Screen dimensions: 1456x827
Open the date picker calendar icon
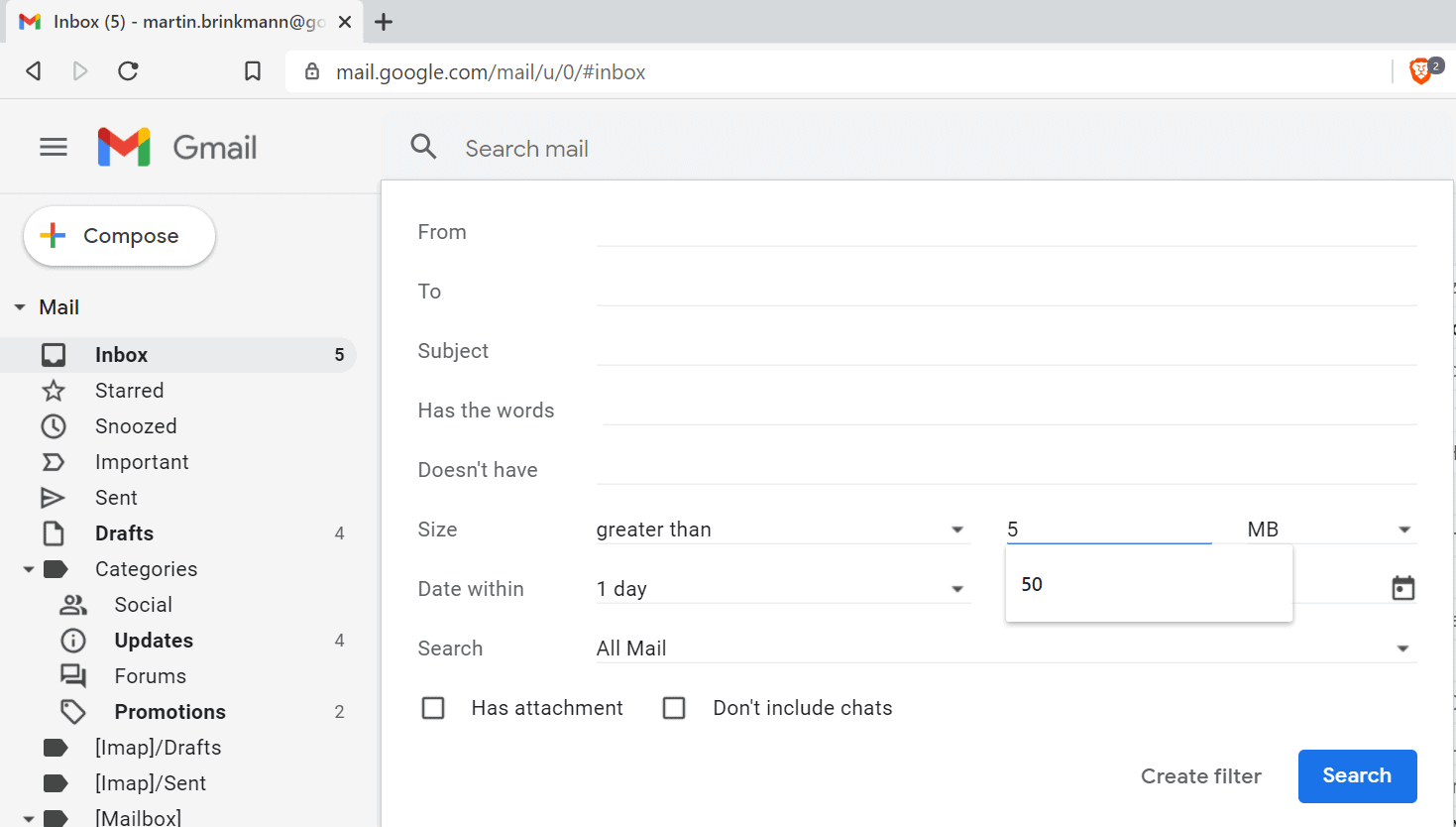click(1403, 588)
